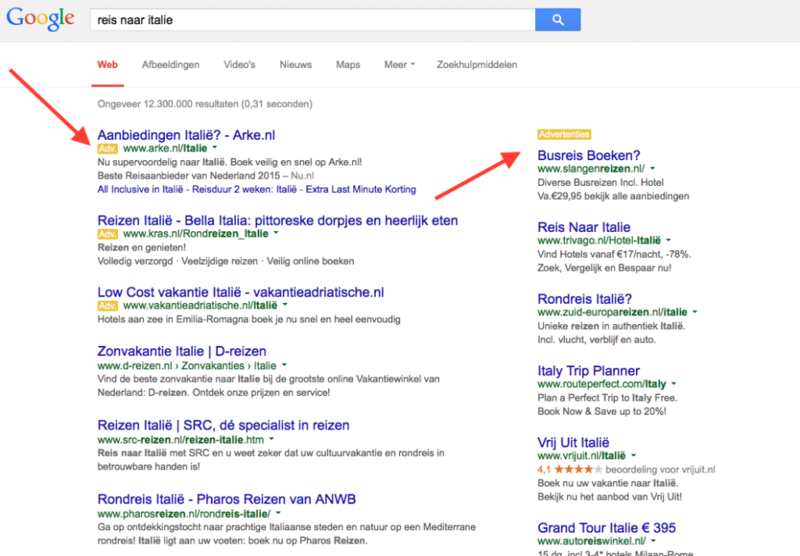Switch to the Video's tab
The width and height of the screenshot is (800, 556).
click(x=239, y=65)
